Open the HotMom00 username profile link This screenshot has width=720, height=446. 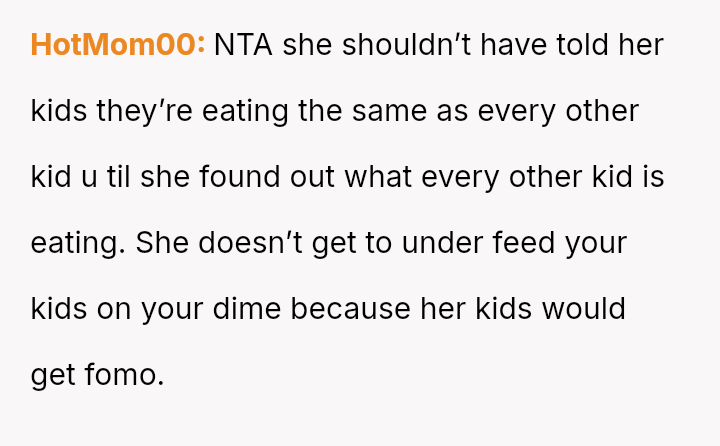(118, 45)
